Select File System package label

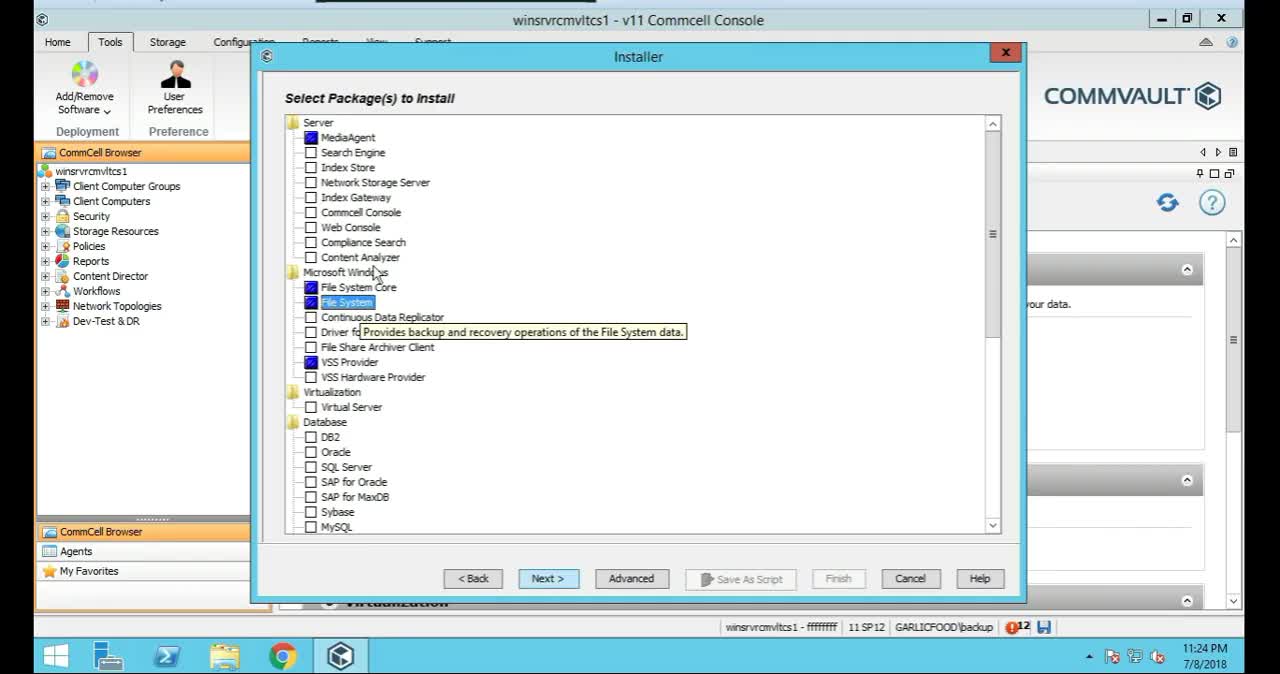(x=347, y=303)
